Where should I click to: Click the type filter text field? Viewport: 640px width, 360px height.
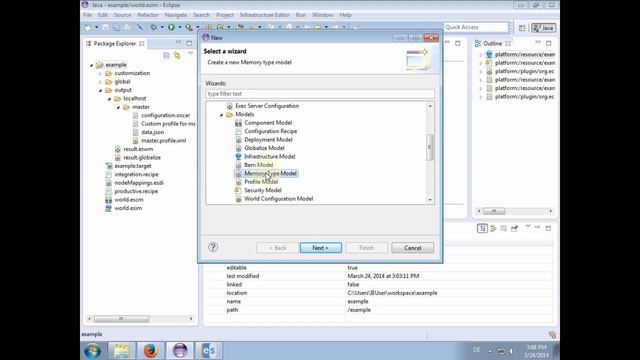tap(320, 94)
